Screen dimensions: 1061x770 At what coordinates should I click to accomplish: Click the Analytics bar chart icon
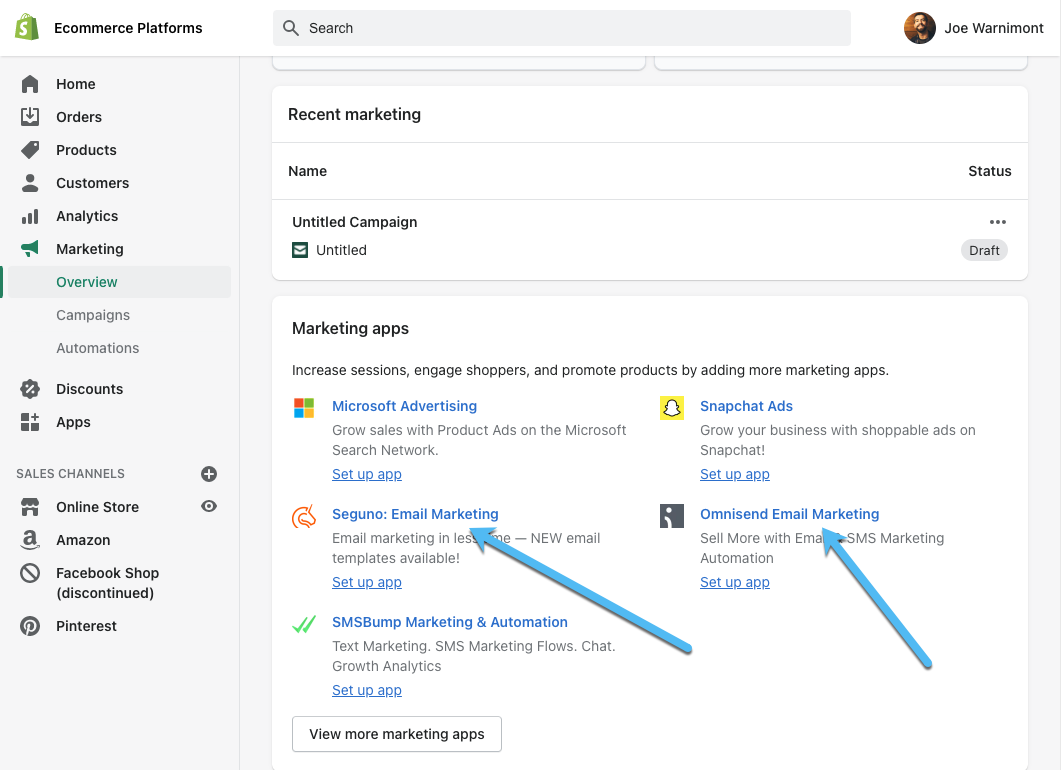click(30, 216)
